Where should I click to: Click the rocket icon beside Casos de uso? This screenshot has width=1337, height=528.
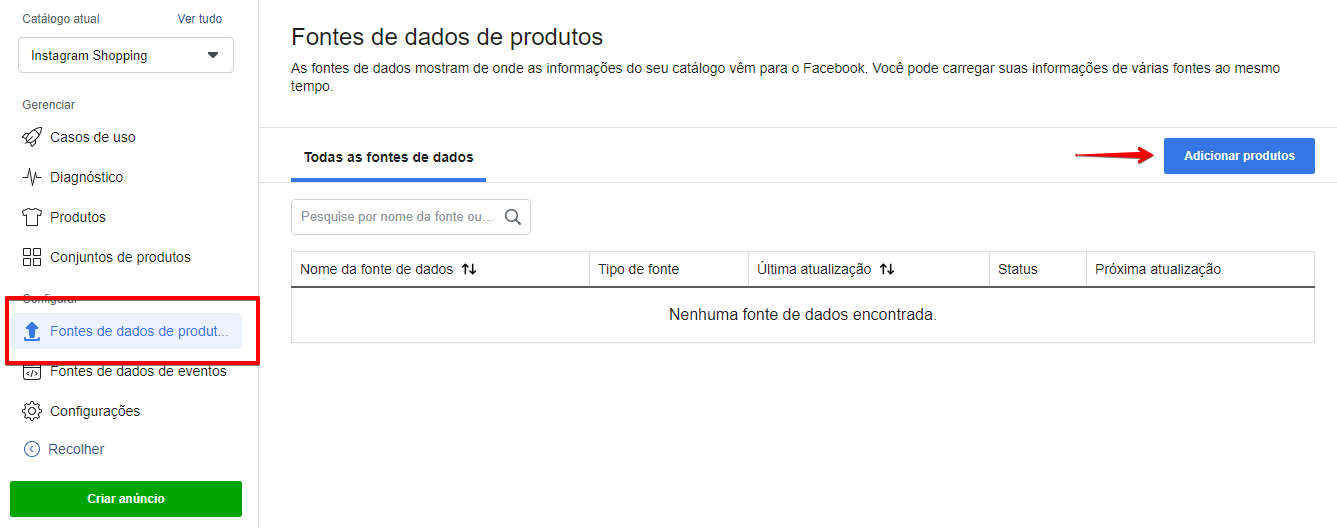(32, 137)
